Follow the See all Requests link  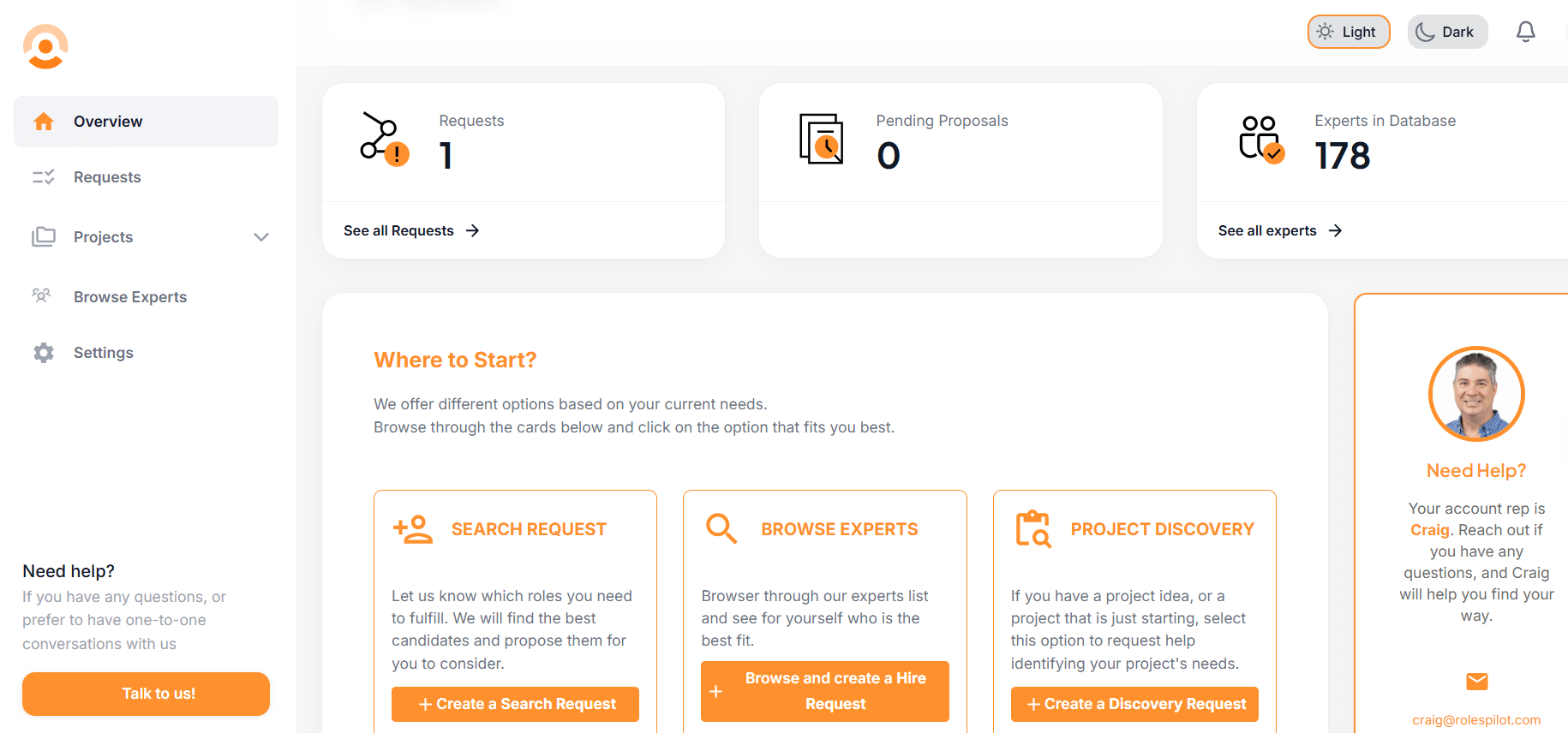pos(410,231)
